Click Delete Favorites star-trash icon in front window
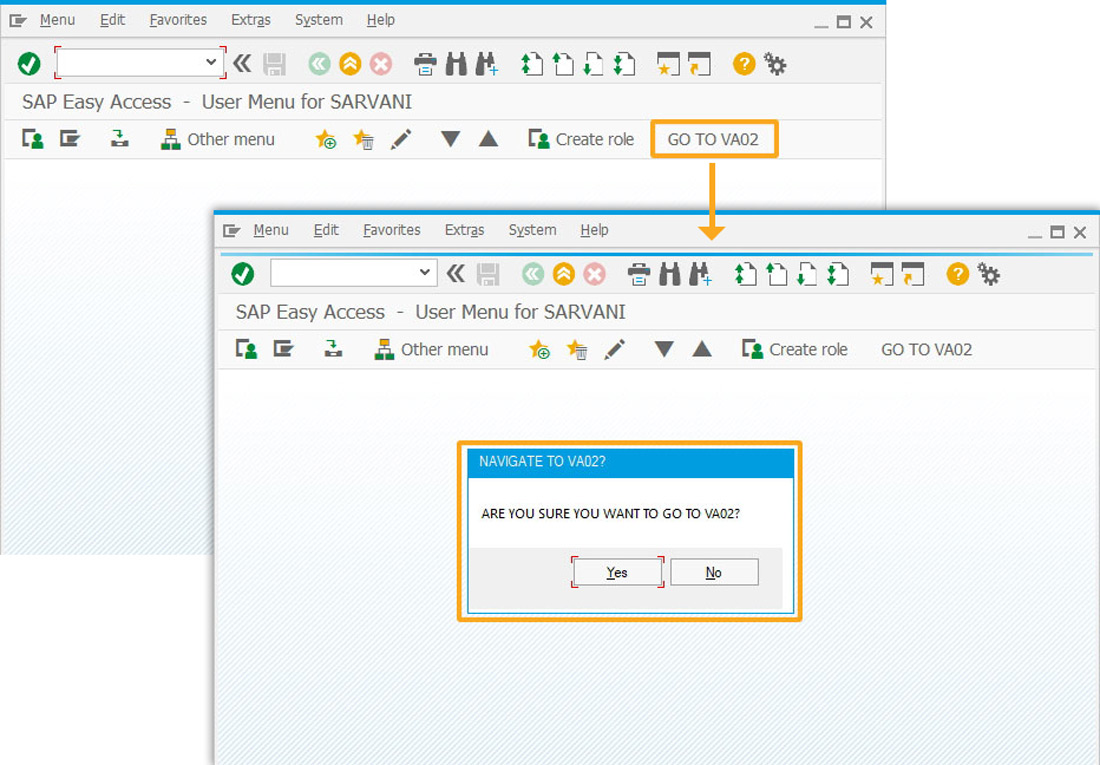Image resolution: width=1100 pixels, height=765 pixels. click(x=577, y=350)
